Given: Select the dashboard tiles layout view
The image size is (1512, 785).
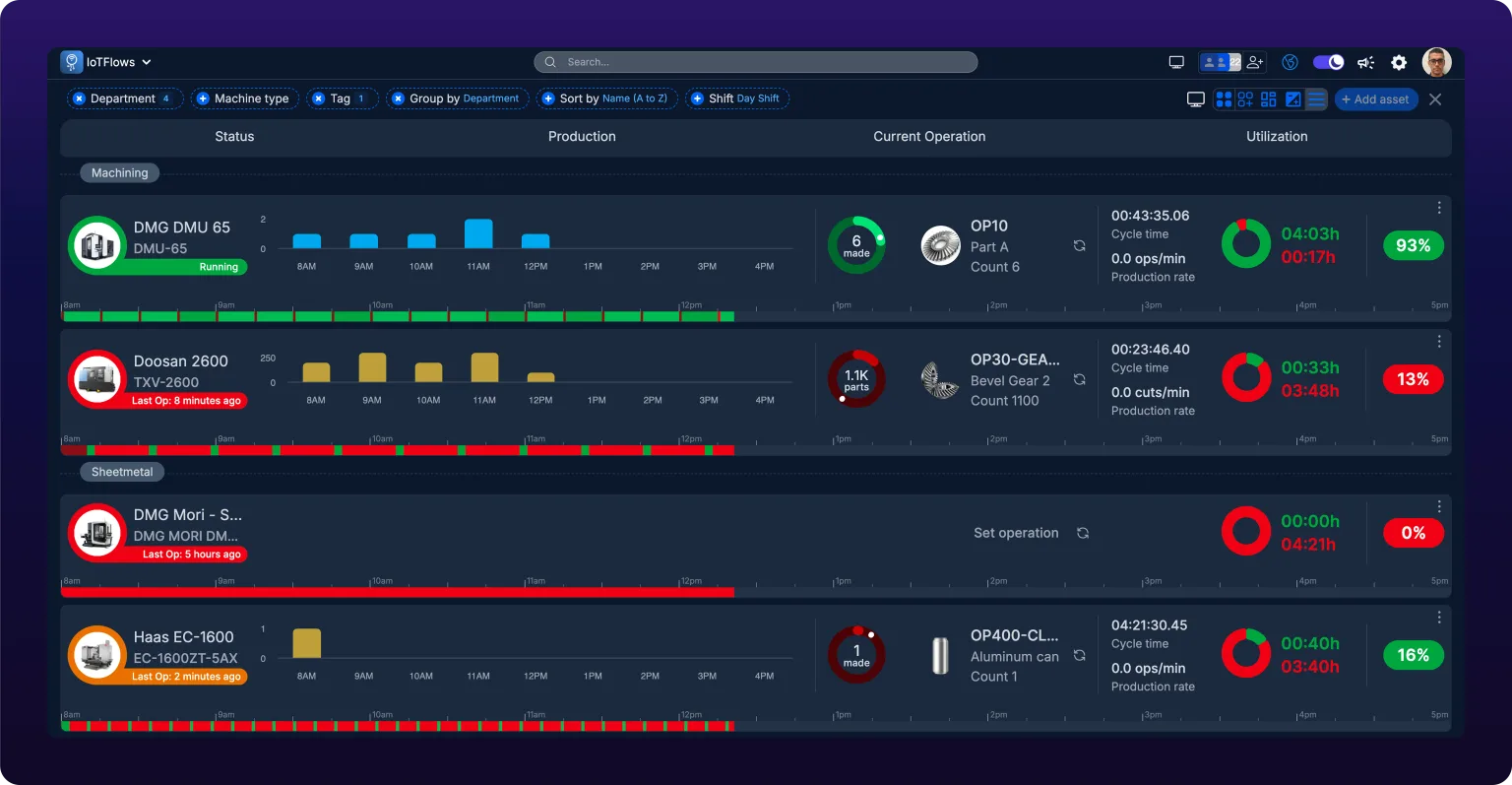Looking at the screenshot, I should click(1269, 99).
